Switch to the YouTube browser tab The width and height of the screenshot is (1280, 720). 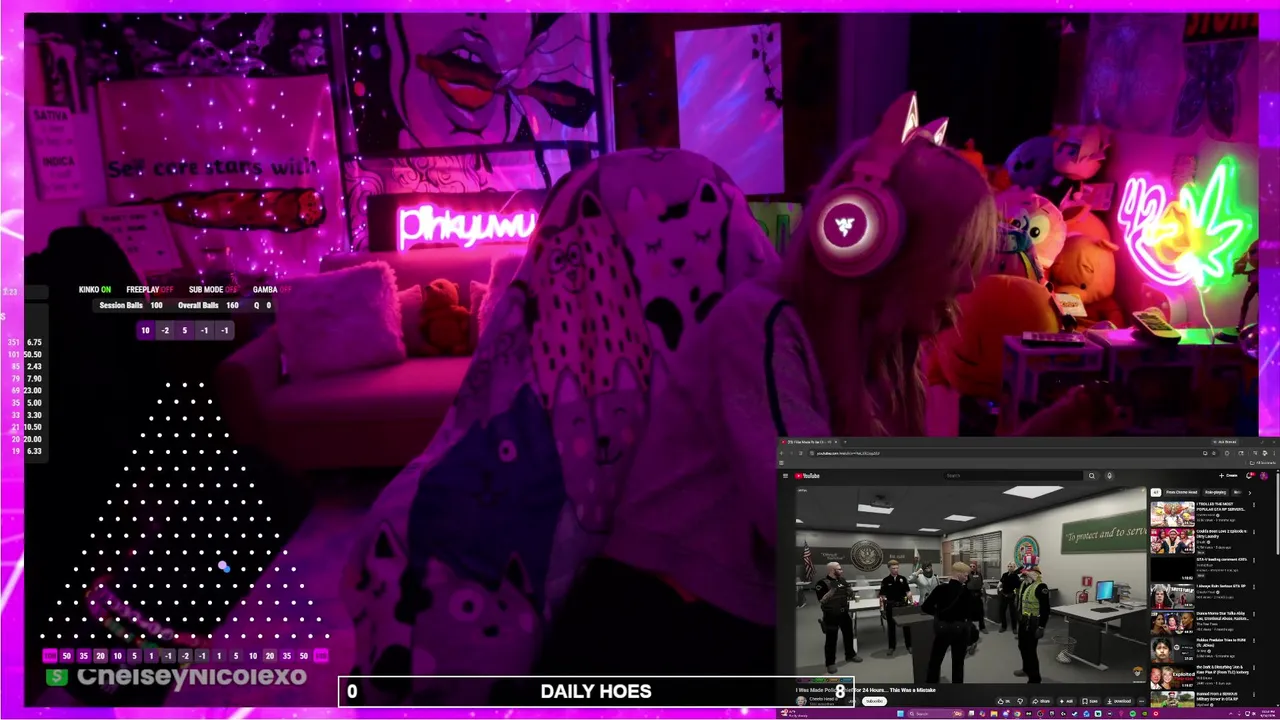[x=810, y=442]
